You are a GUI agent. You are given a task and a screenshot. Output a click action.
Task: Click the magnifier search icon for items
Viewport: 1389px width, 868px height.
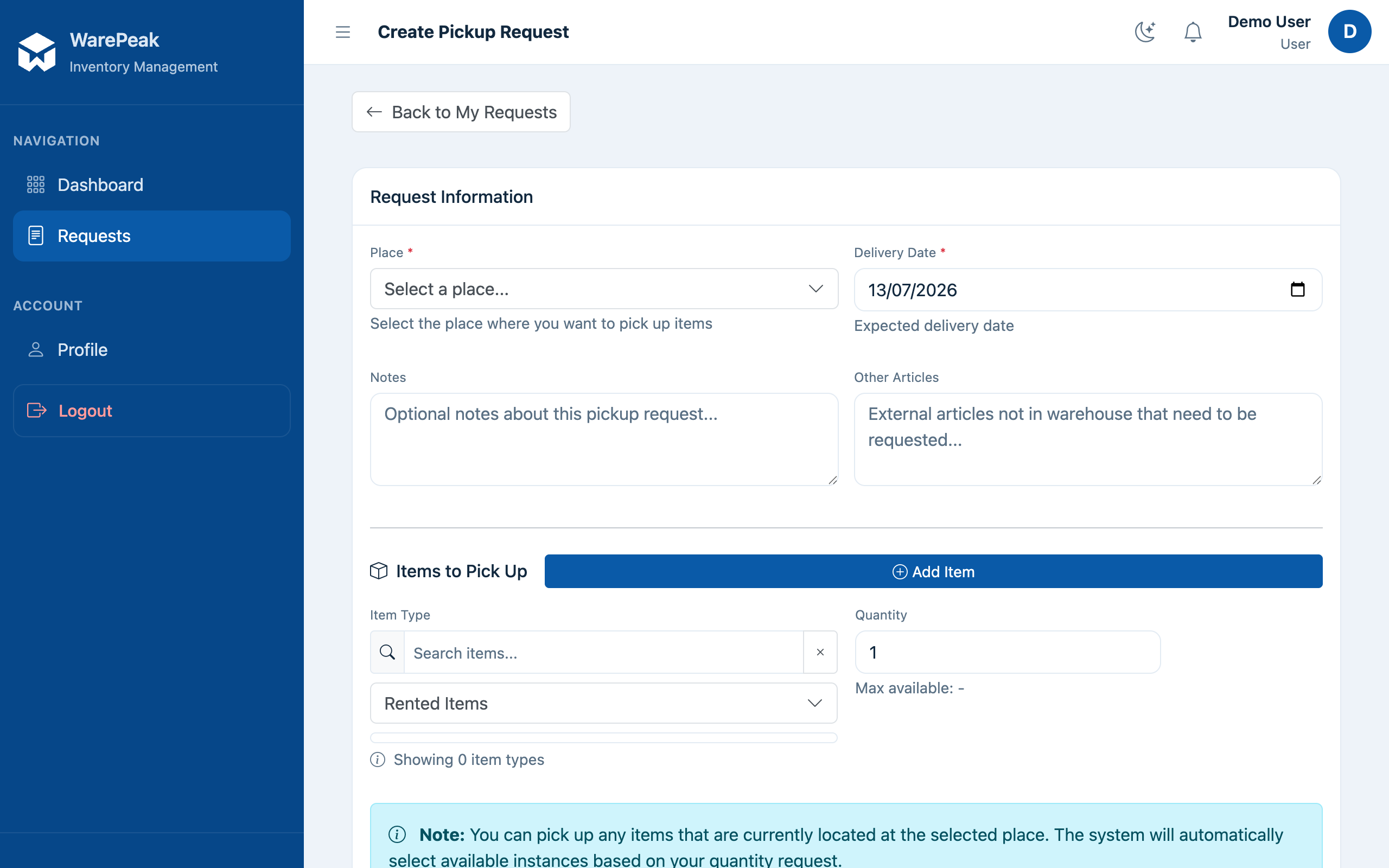tap(387, 652)
